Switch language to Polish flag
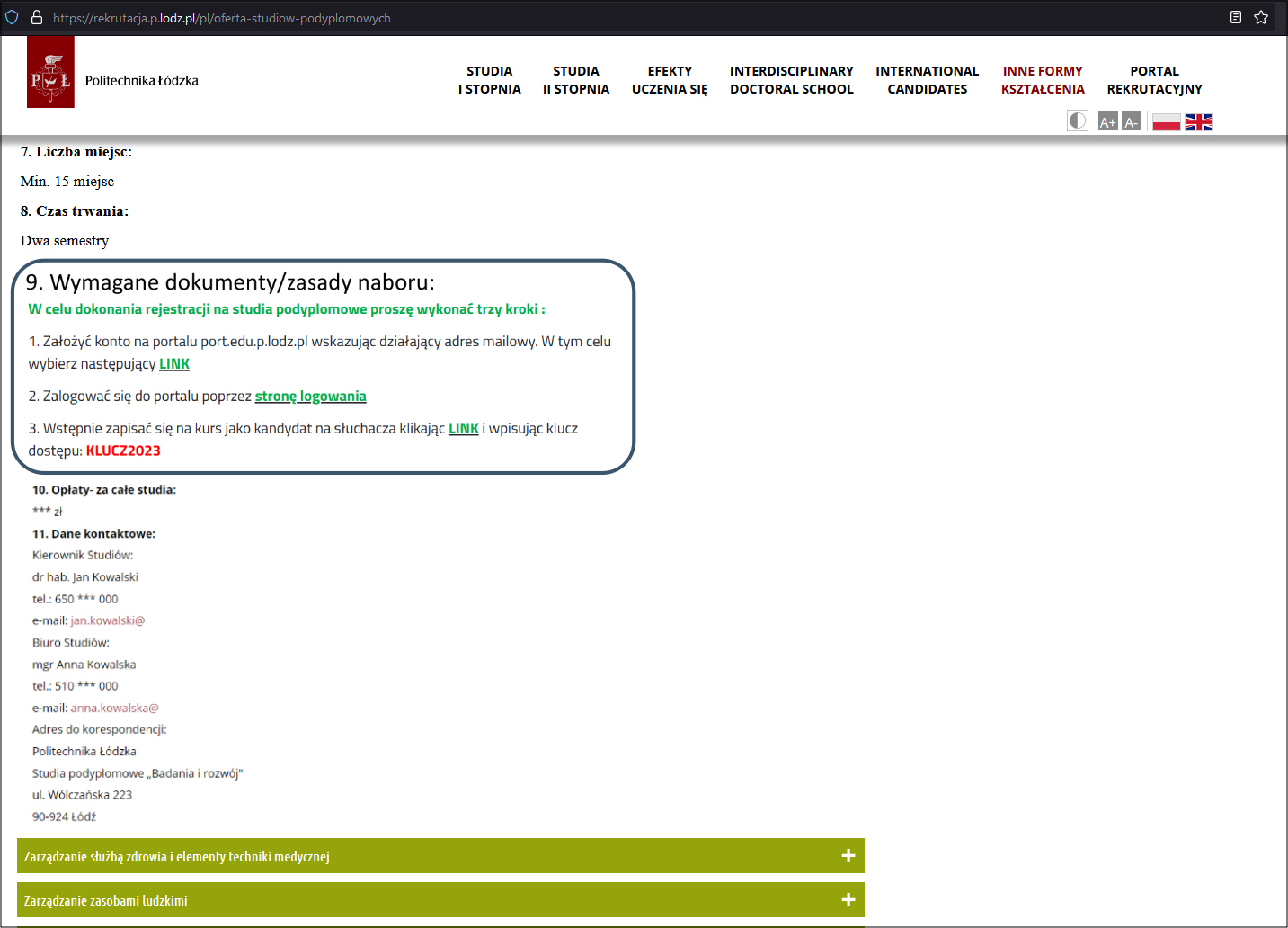 [1166, 122]
